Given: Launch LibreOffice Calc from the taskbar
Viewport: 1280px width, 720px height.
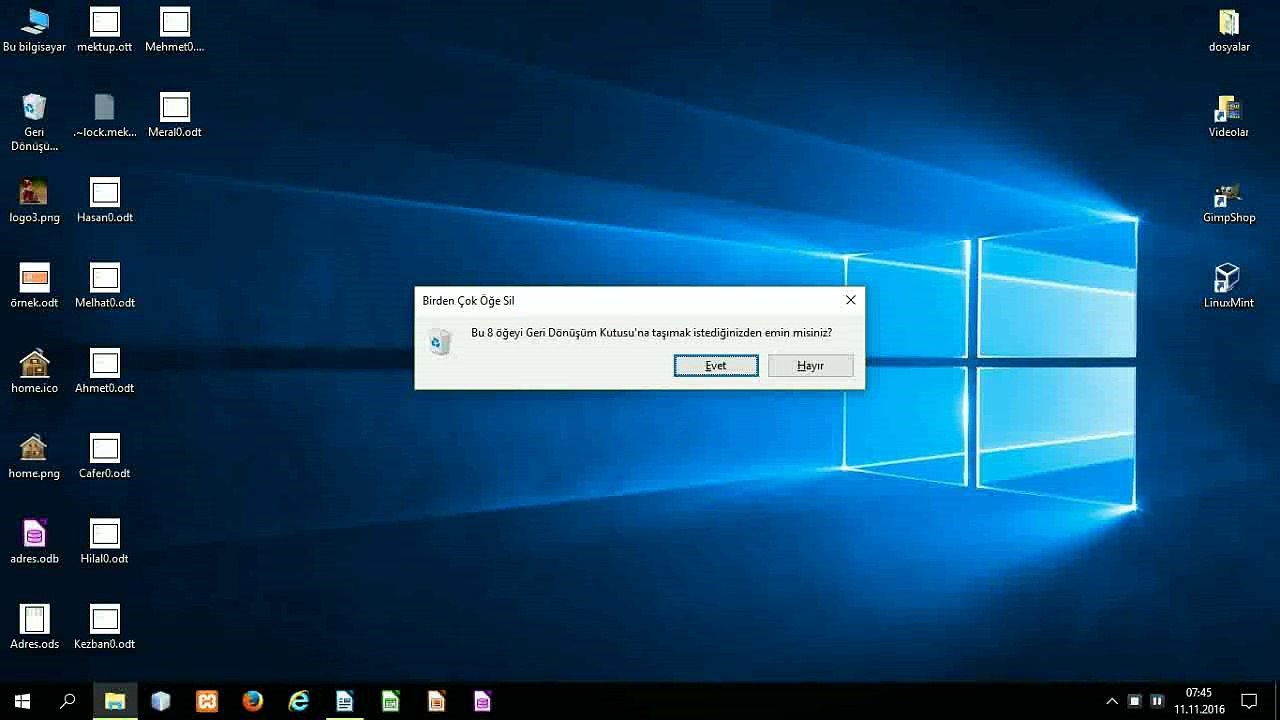Looking at the screenshot, I should 391,701.
